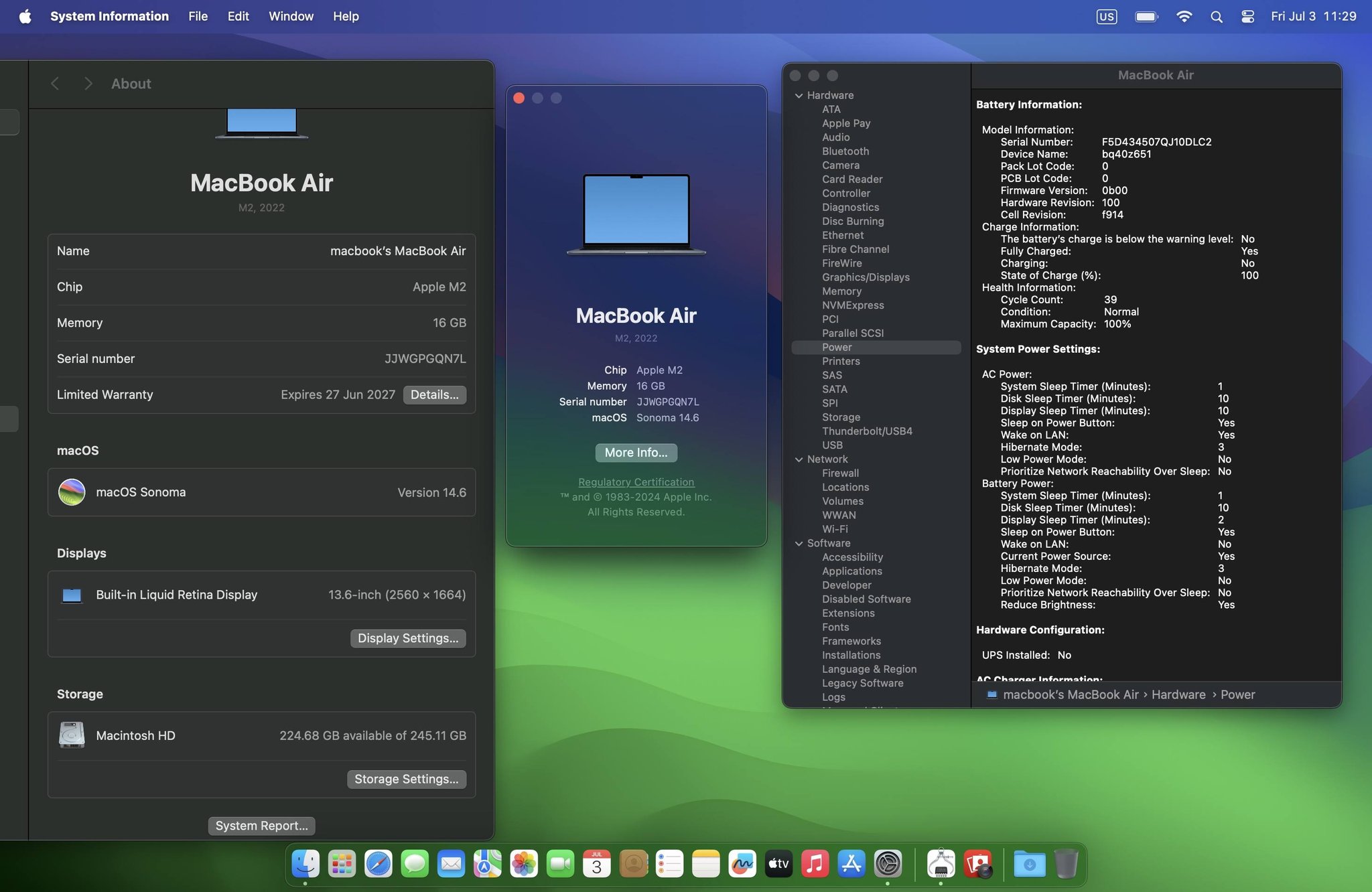The image size is (1372, 892).
Task: Click More Info button in About window
Action: (636, 453)
